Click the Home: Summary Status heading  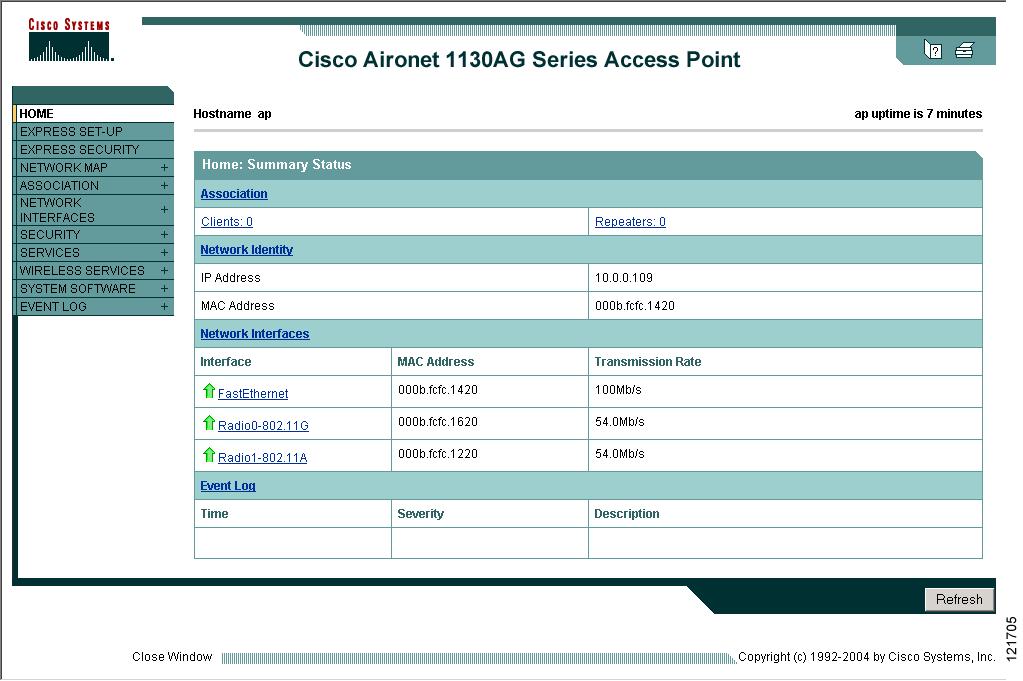coord(277,164)
